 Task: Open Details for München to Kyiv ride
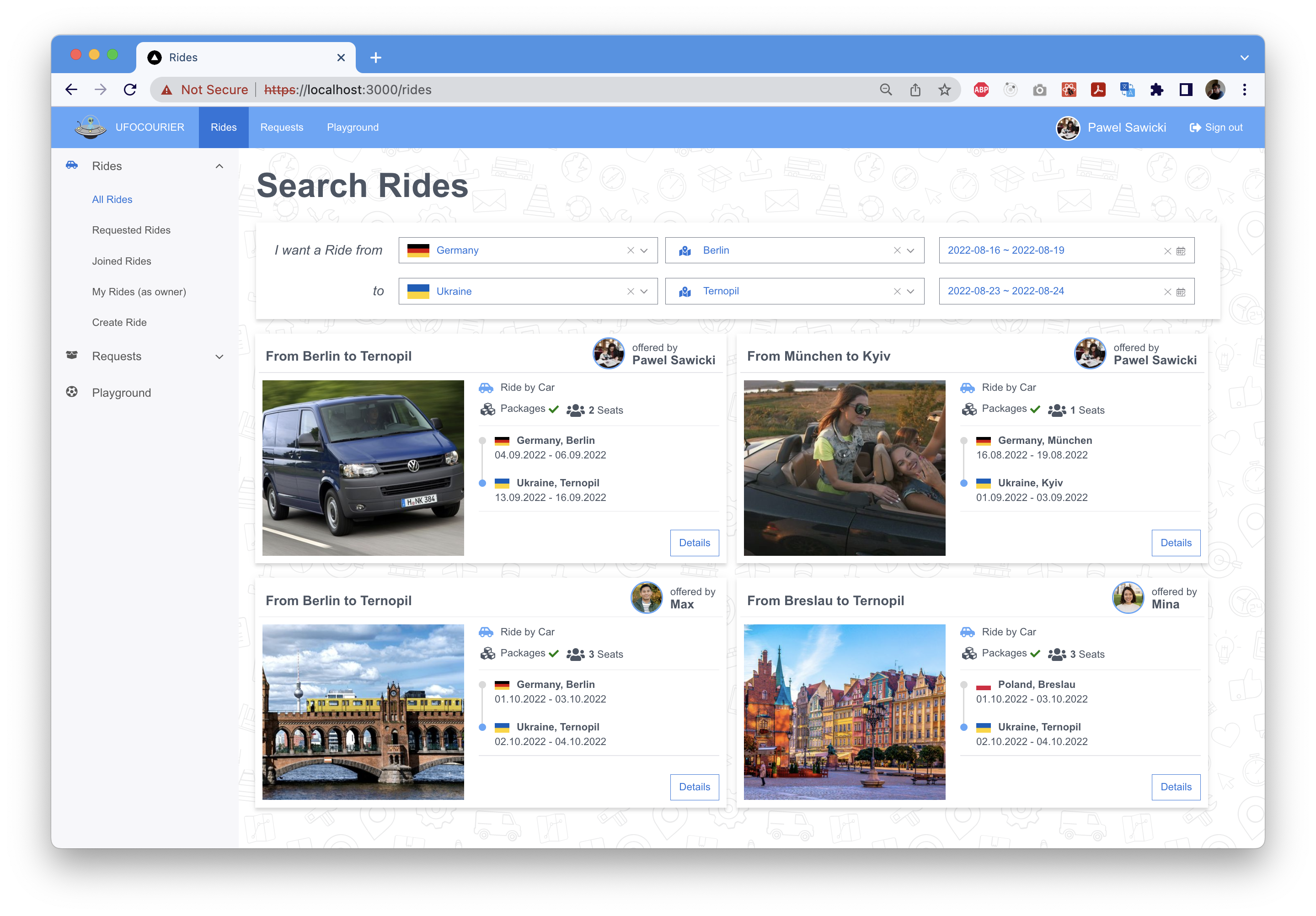[x=1175, y=543]
